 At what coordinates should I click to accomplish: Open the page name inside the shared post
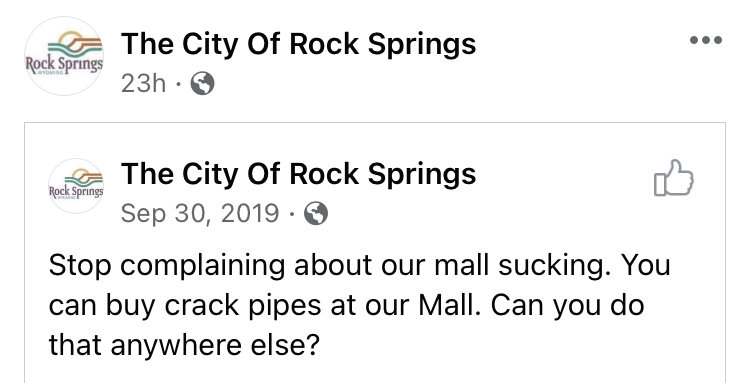pos(298,173)
